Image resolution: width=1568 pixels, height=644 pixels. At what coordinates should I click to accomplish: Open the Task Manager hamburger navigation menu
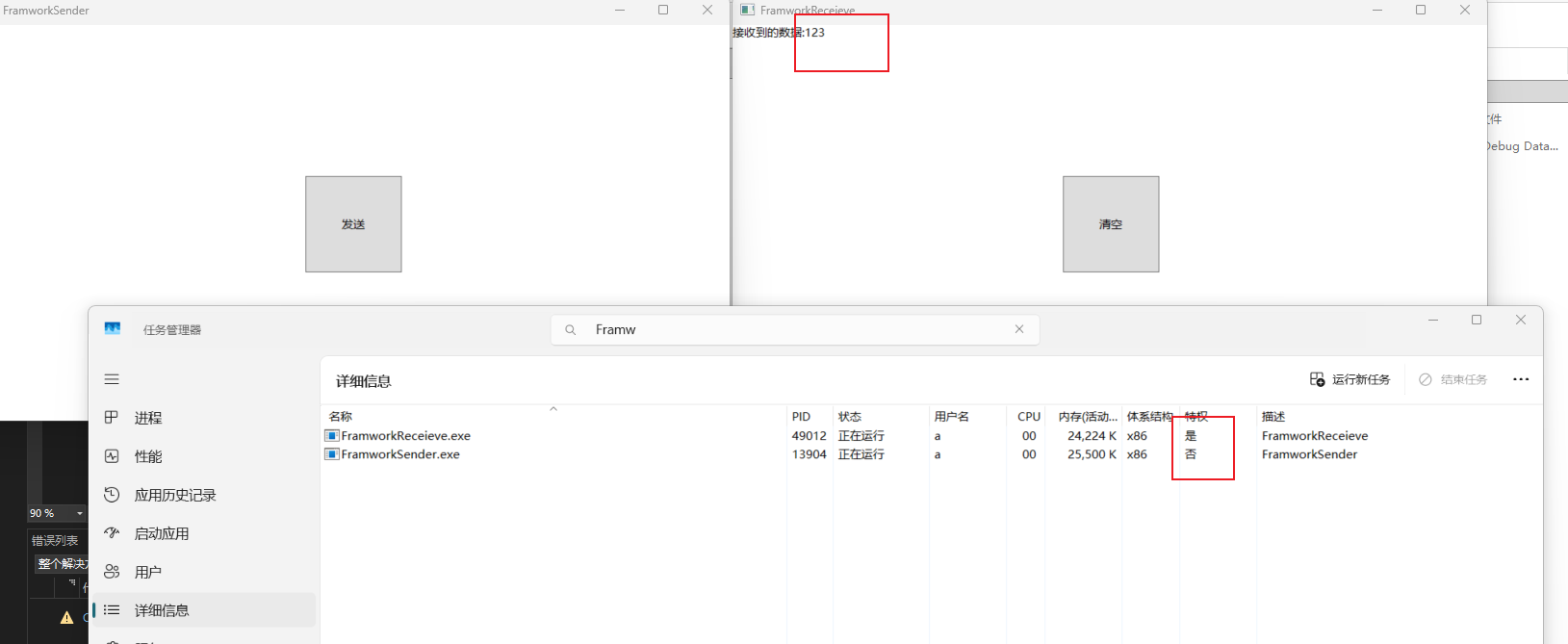pos(112,379)
